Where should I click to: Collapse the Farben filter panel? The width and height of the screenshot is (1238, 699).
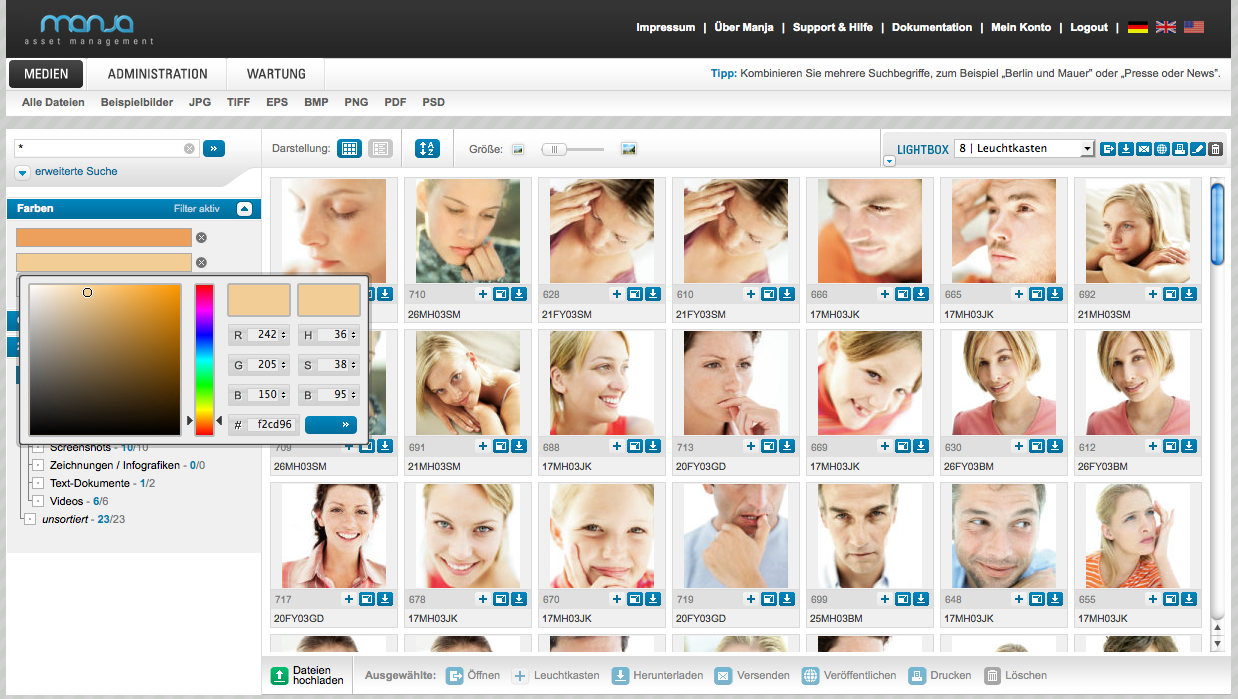(244, 209)
